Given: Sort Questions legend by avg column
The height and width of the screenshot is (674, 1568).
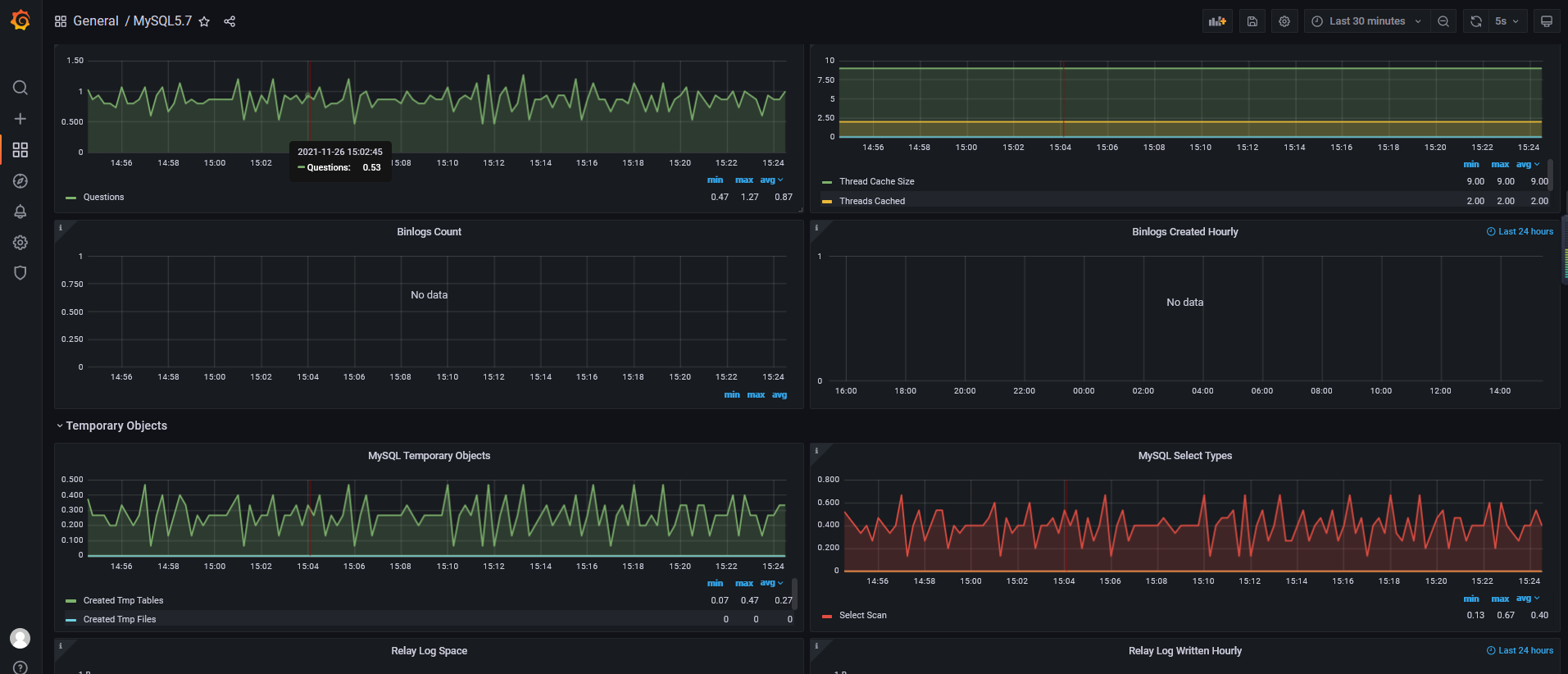Looking at the screenshot, I should (771, 180).
